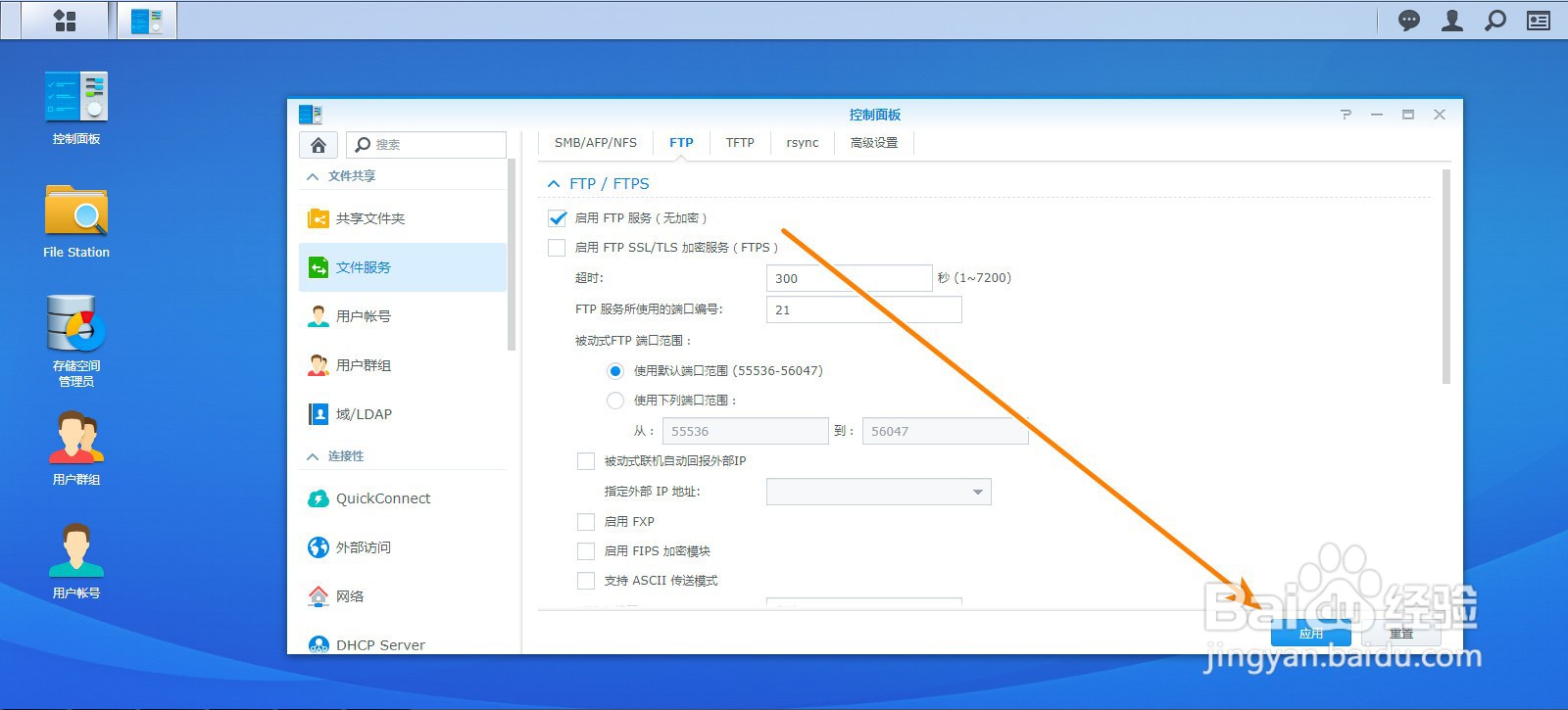
Task: Open 用户群组 desktop shortcut
Action: coord(76,449)
